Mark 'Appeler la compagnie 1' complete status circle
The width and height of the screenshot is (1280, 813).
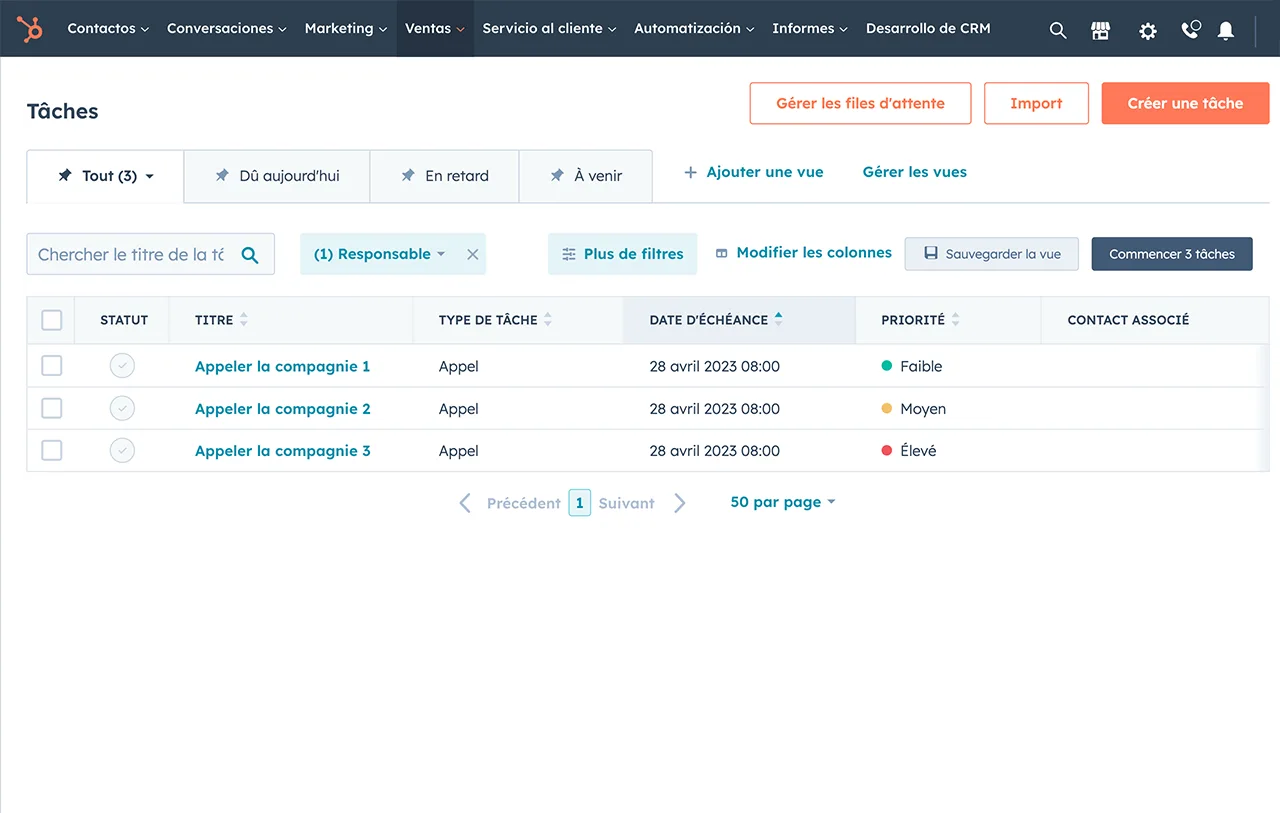[x=122, y=366]
